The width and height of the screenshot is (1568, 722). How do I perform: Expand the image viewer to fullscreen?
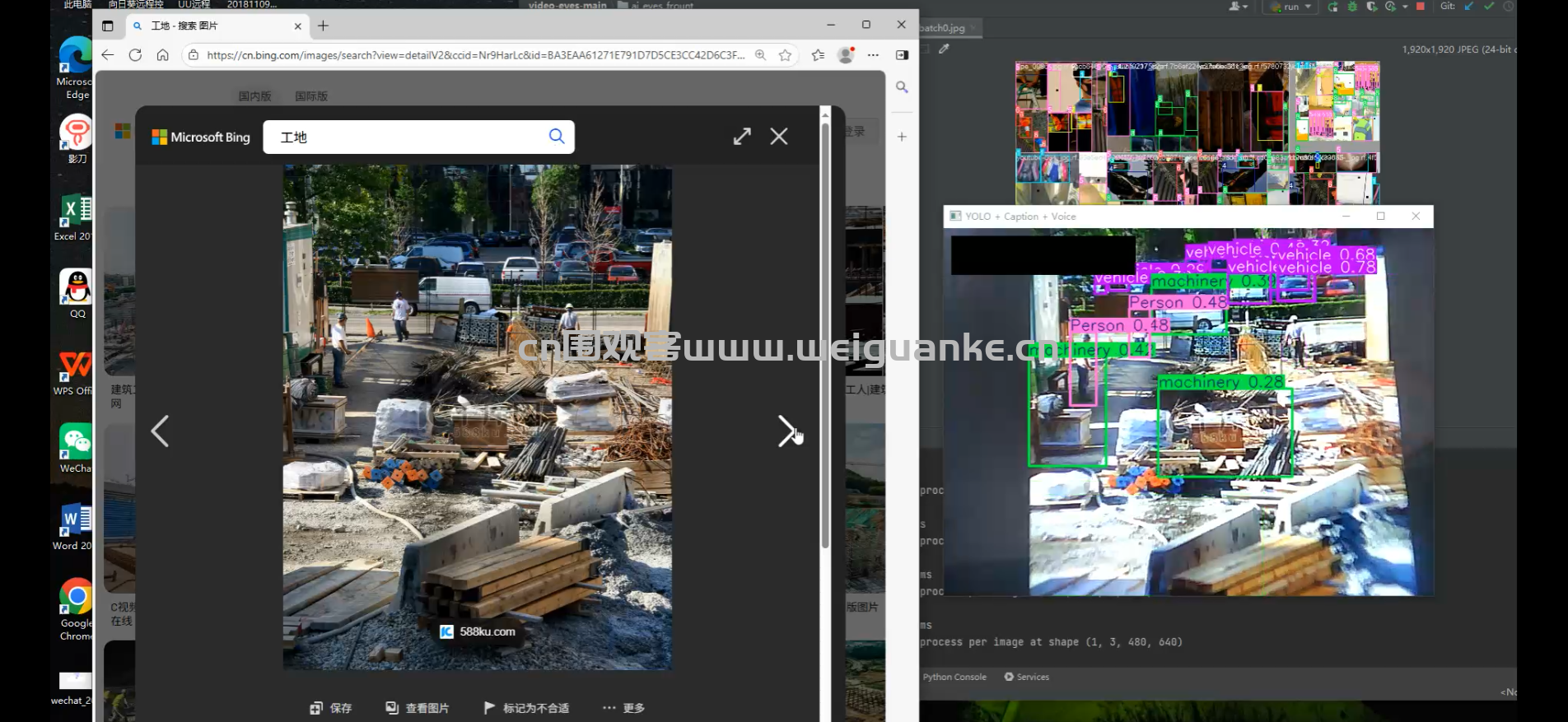[742, 137]
